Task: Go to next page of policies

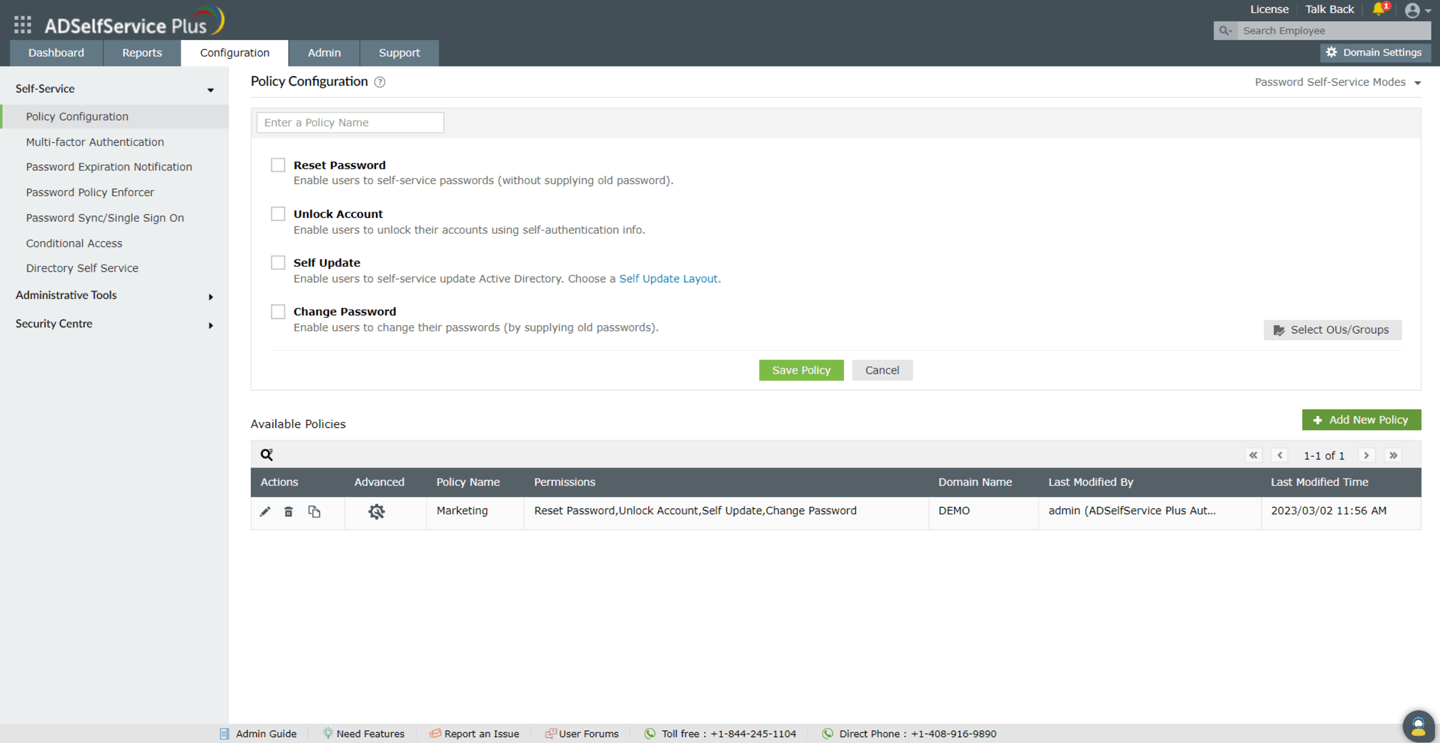Action: (1367, 455)
